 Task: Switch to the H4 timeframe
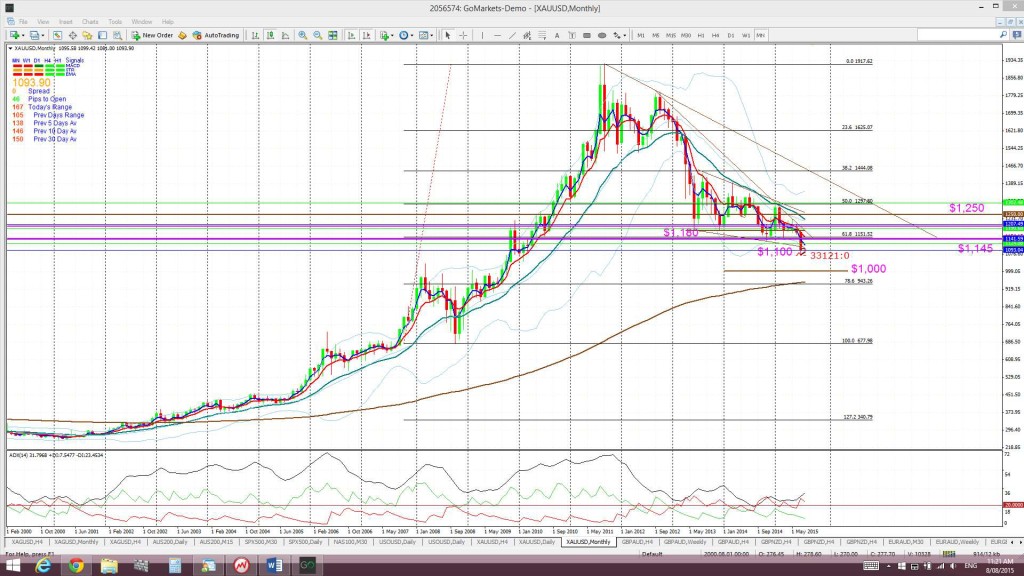tap(716, 35)
